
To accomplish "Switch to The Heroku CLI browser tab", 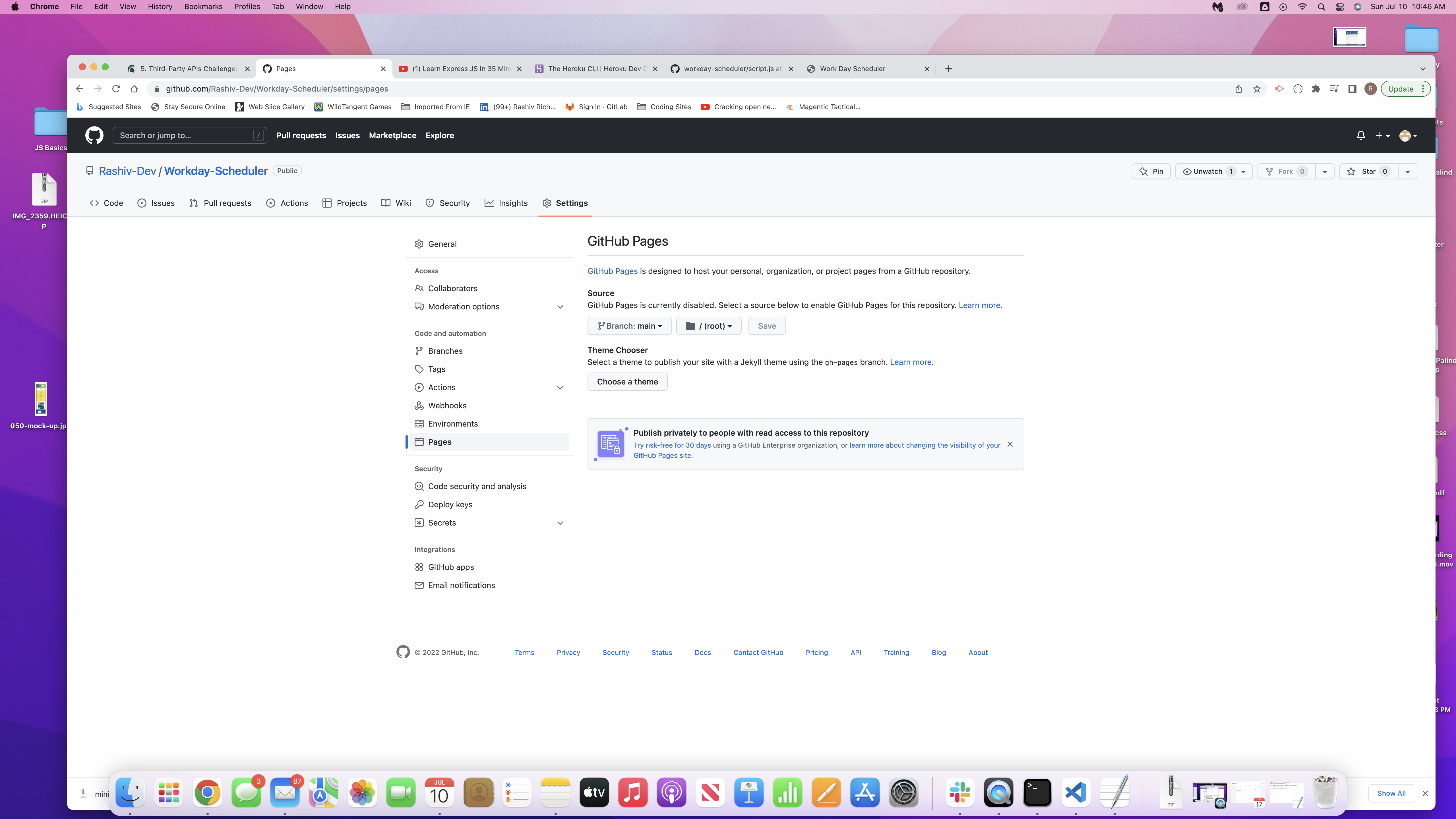I will [x=596, y=68].
